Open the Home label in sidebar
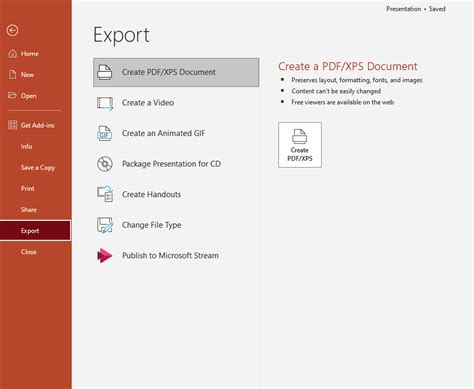 [x=30, y=54]
